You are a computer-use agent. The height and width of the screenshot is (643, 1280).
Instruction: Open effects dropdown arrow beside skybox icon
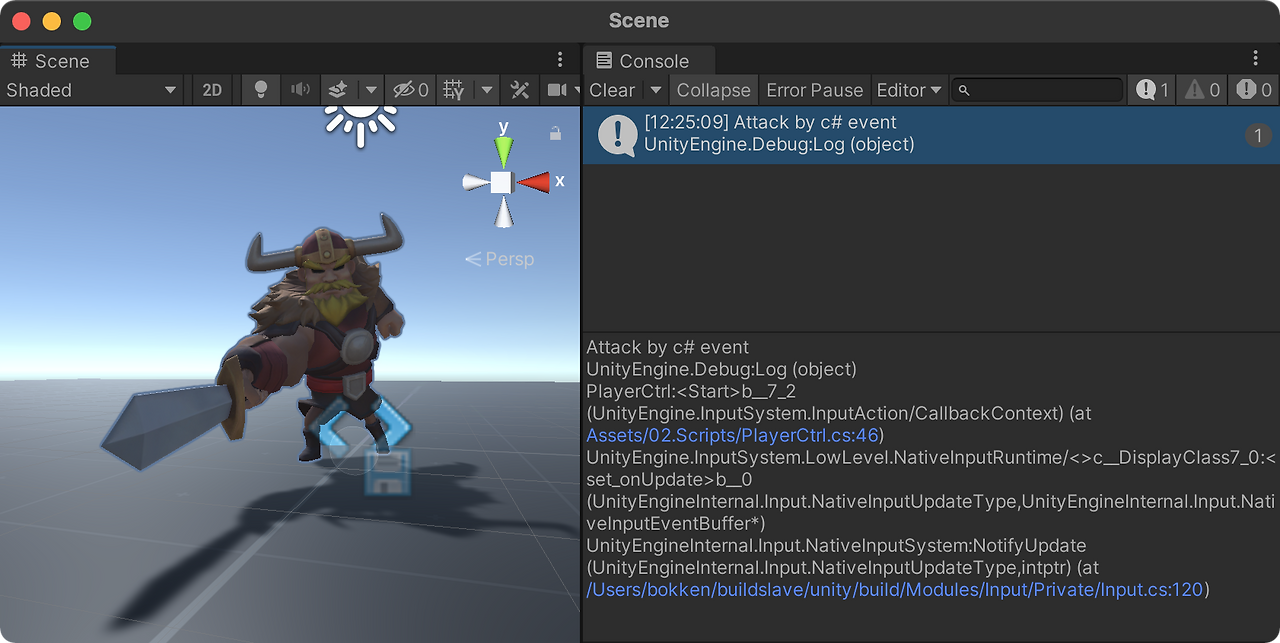(x=370, y=90)
